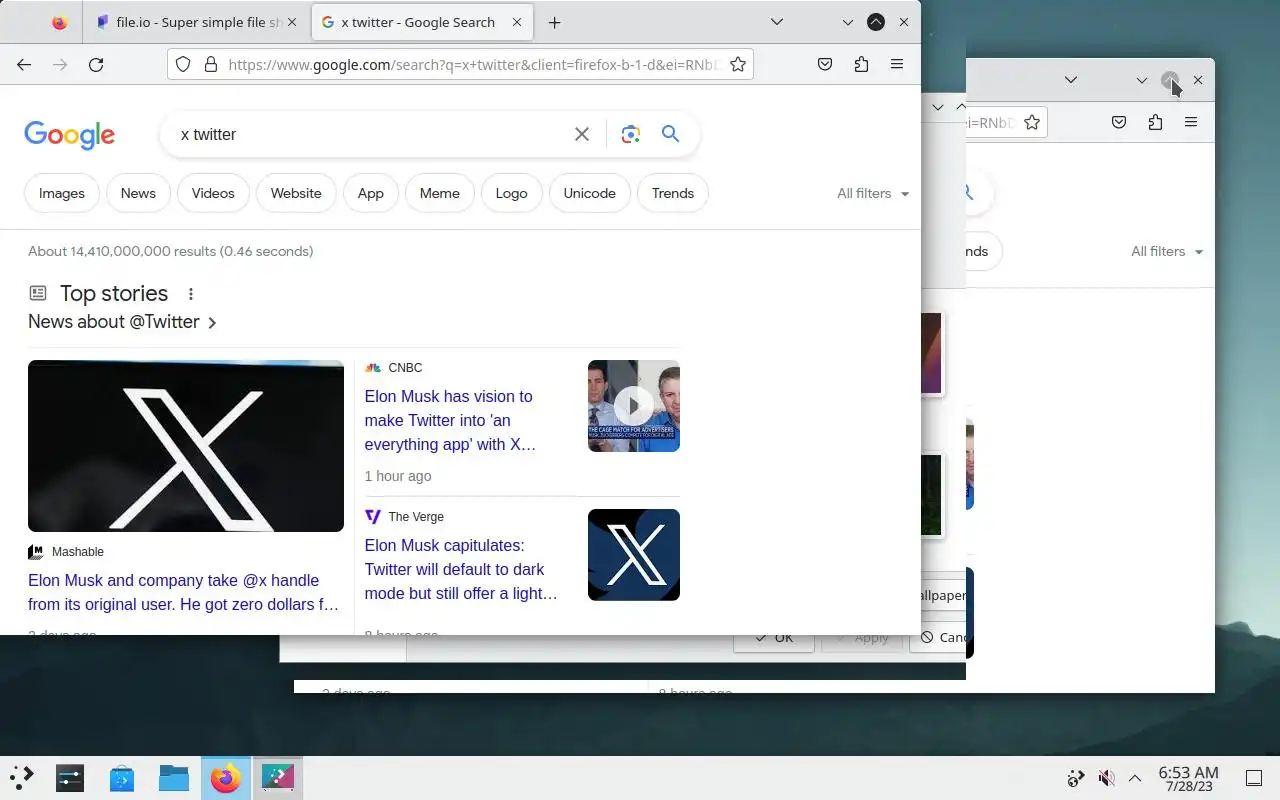
Task: Open All filters dropdown in the front window
Action: [873, 193]
